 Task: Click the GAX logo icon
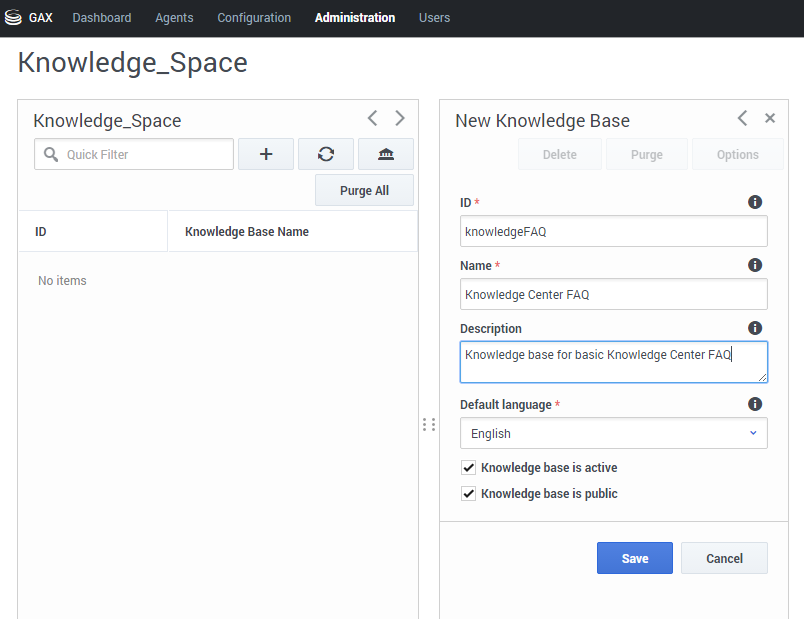coord(13,17)
